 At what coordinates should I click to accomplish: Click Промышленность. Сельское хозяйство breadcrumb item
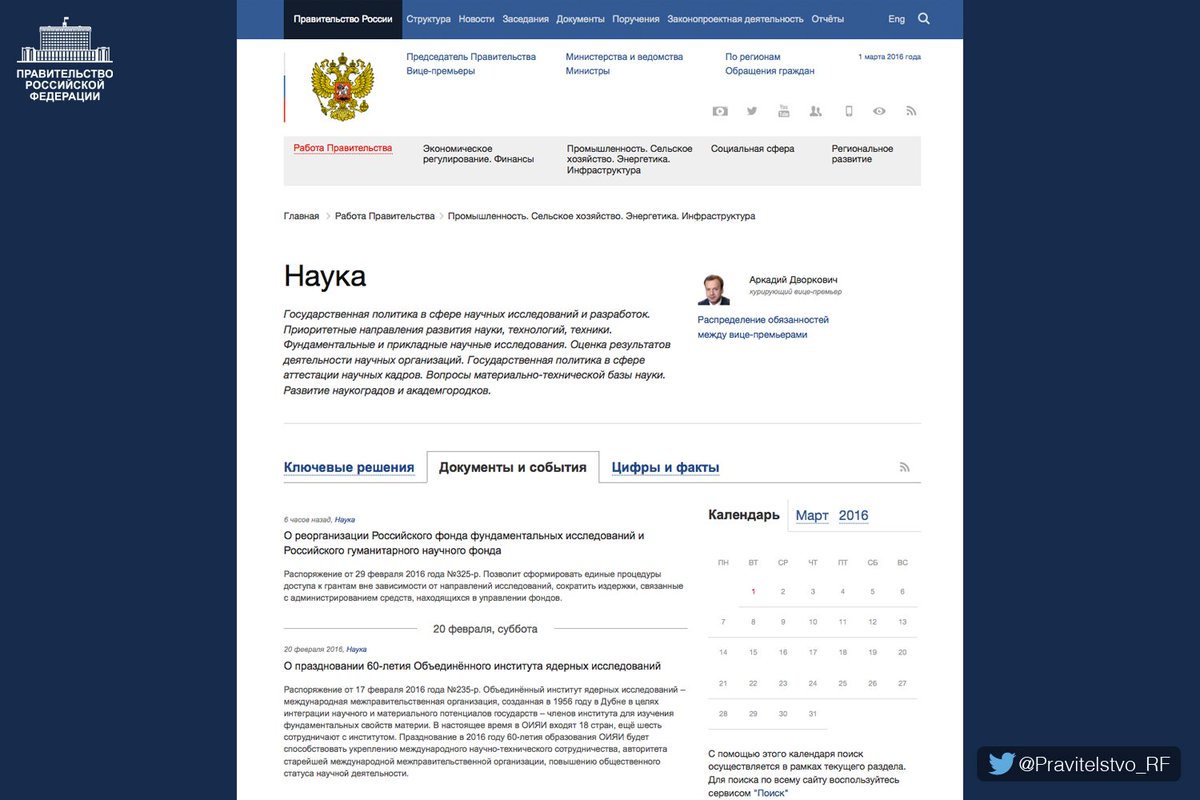[x=602, y=216]
